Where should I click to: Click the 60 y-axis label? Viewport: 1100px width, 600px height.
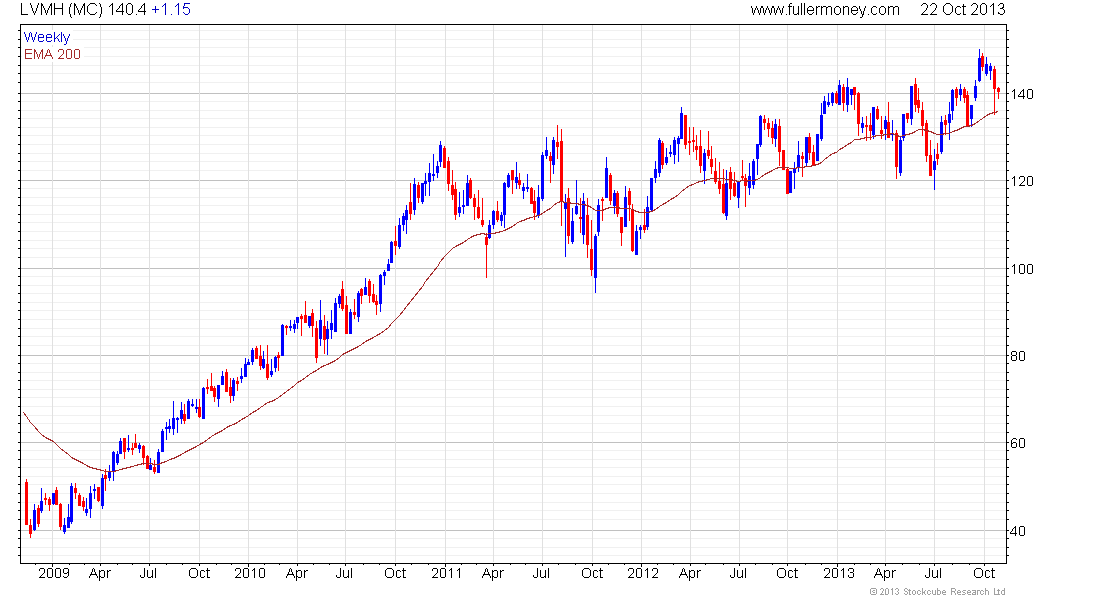[1017, 443]
